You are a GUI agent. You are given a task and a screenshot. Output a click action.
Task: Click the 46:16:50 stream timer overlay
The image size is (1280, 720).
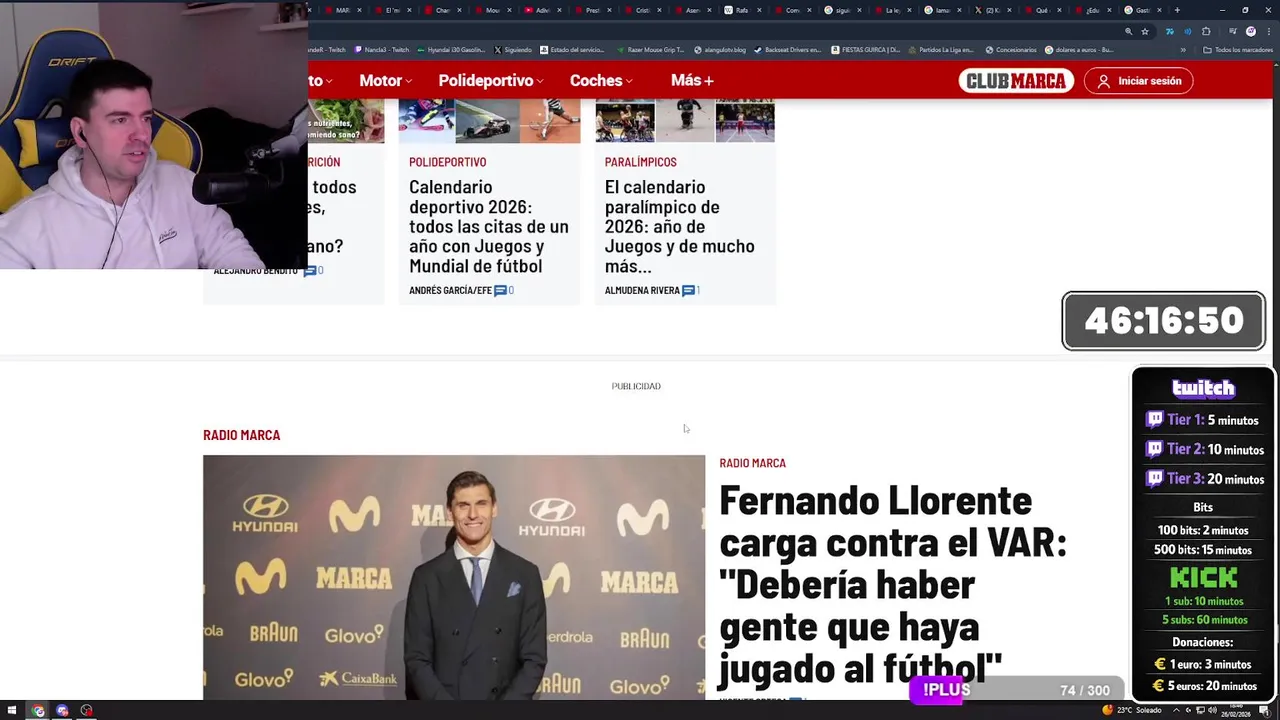(x=1164, y=321)
